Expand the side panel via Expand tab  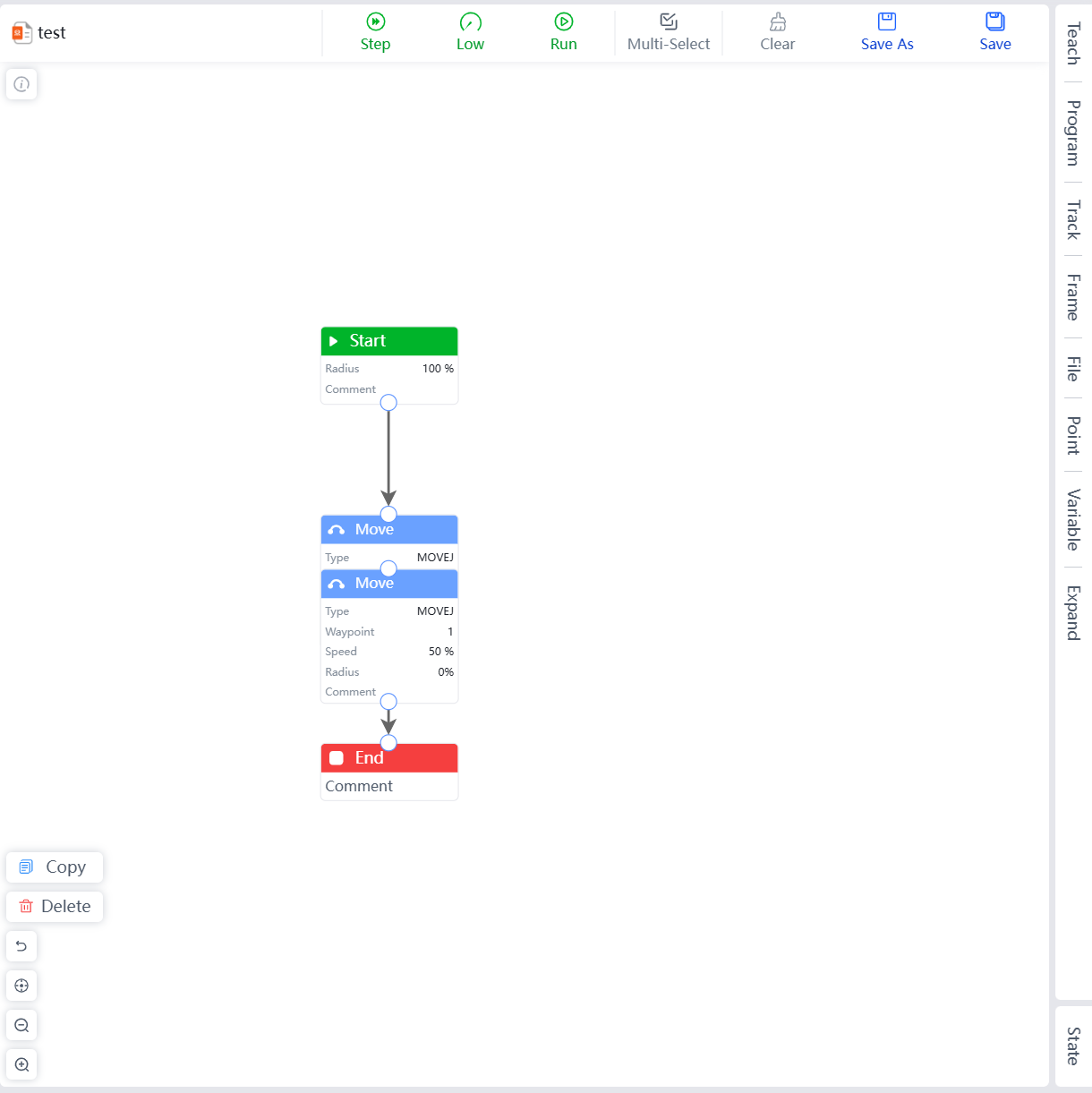[1073, 612]
